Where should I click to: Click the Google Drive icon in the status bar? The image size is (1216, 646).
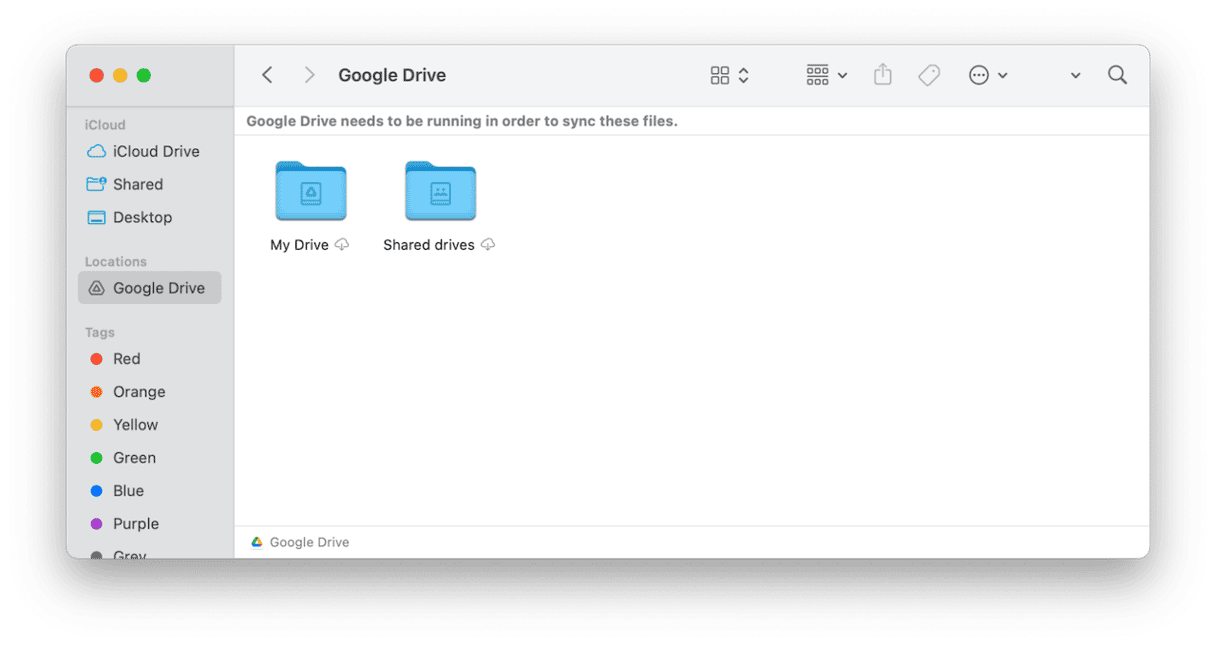point(257,541)
